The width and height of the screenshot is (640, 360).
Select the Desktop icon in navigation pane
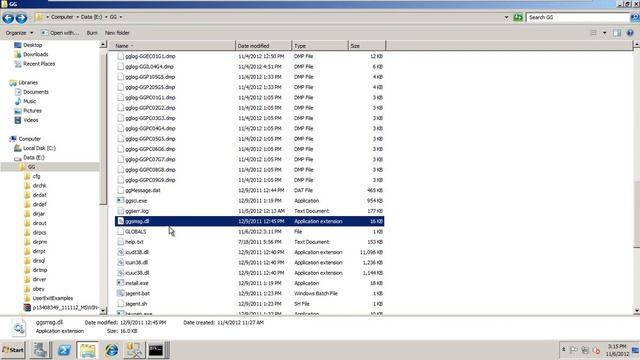point(18,45)
